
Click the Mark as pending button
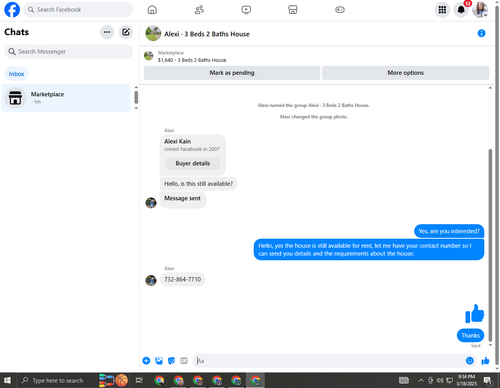232,73
